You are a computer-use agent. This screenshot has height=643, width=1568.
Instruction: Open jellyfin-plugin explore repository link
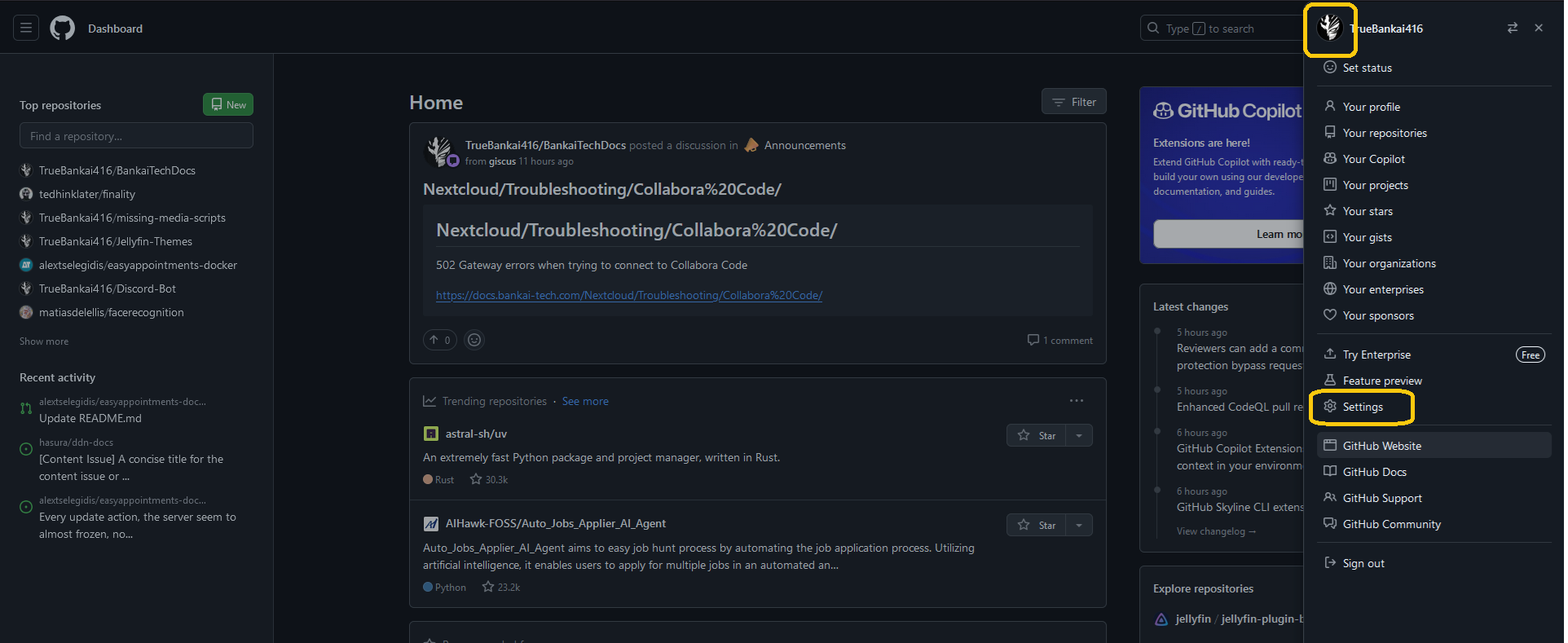pos(1239,619)
